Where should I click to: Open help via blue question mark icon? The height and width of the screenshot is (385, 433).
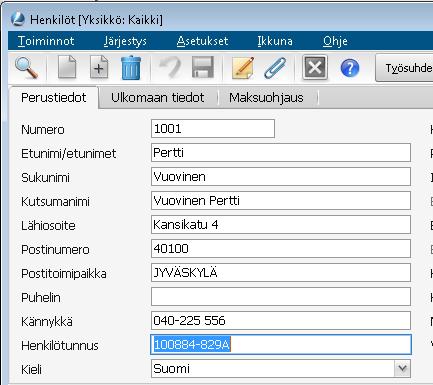coord(350,68)
